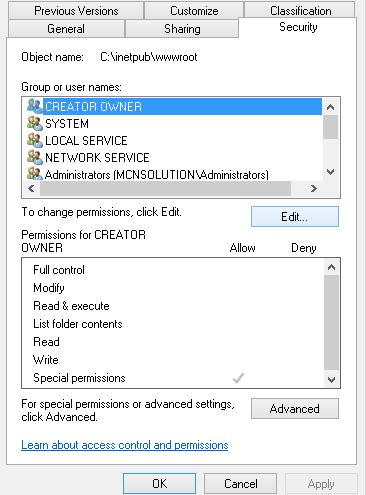
Task: Click the Read & execute permission row
Action: (173, 306)
